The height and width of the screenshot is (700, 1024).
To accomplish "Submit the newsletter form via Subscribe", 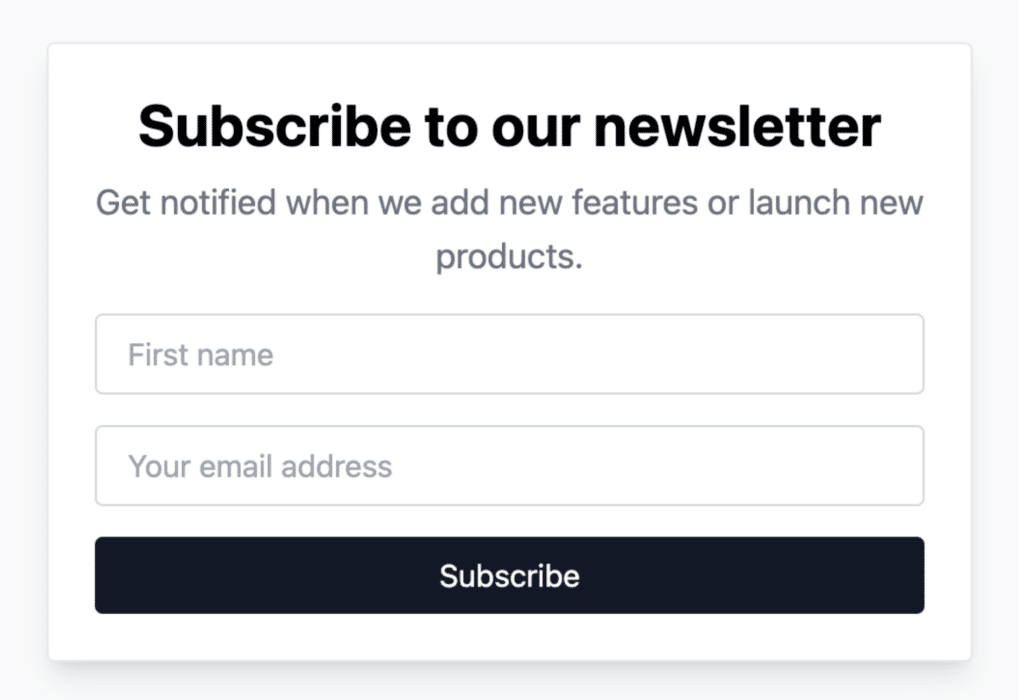I will pos(509,575).
